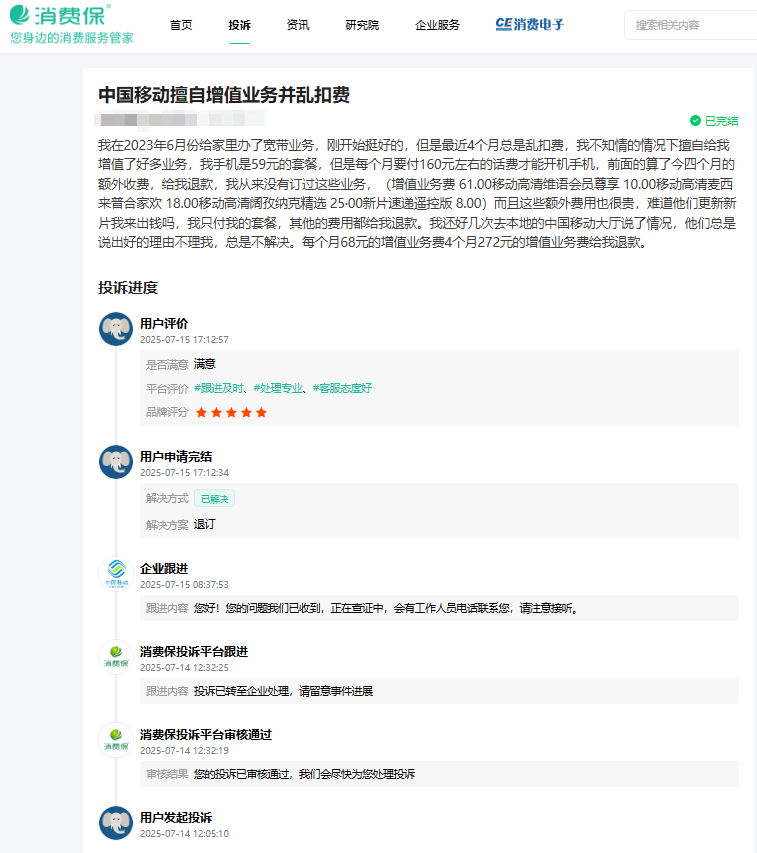Screen dimensions: 757x853
Task: Click the #处理专业 tag
Action: coord(278,388)
